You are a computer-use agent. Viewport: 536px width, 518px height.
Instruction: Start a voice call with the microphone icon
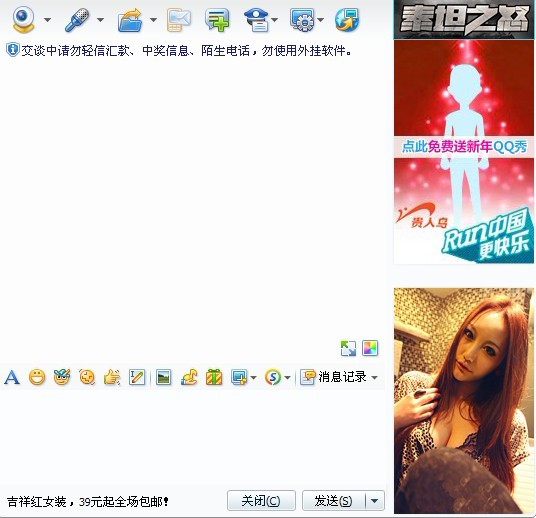point(77,20)
